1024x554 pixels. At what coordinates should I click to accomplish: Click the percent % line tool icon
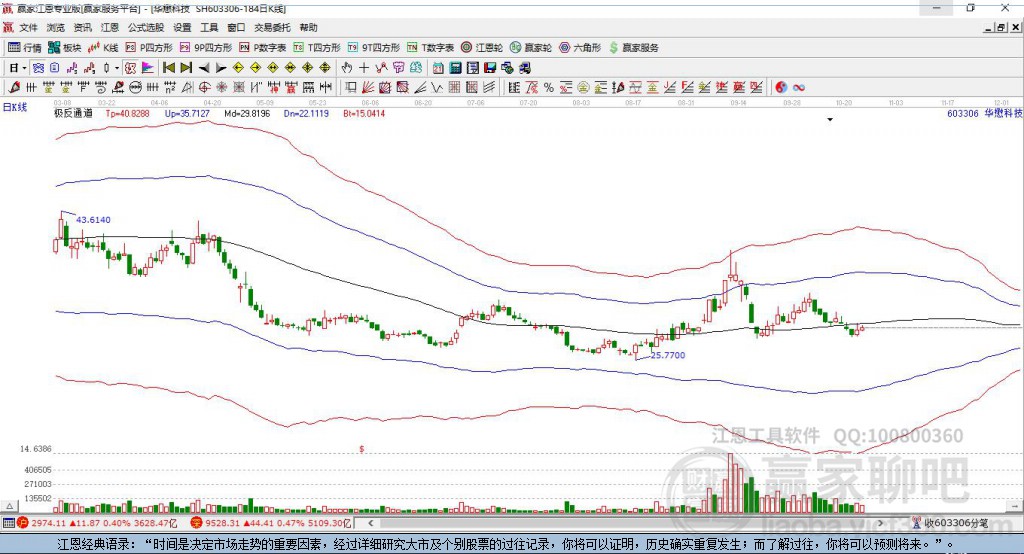(x=549, y=87)
